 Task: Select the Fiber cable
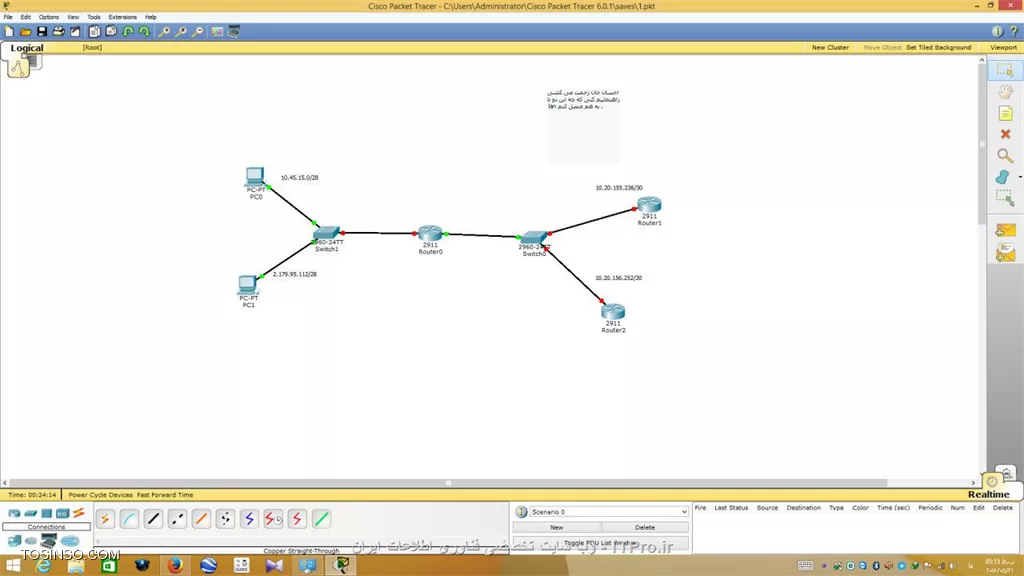(x=201, y=519)
